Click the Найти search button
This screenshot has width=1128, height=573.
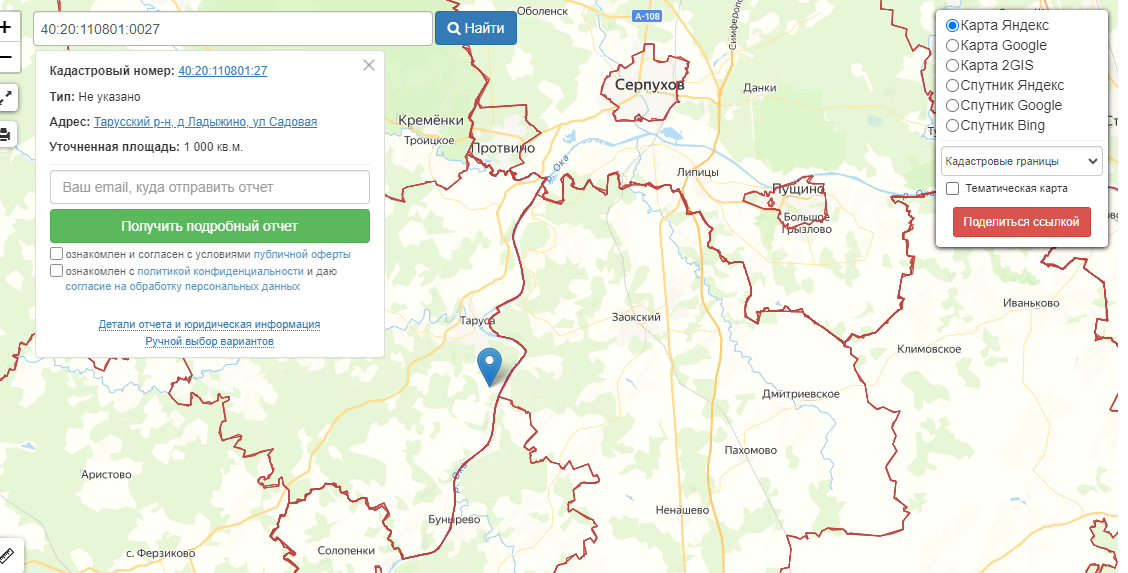pyautogui.click(x=476, y=28)
